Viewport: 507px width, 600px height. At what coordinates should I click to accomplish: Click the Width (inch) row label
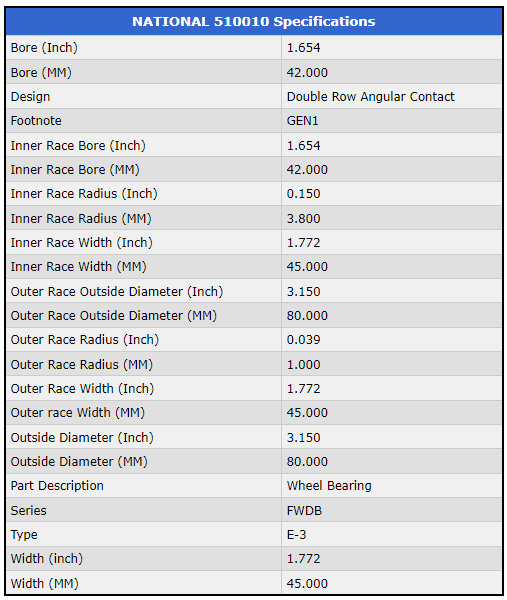pyautogui.click(x=47, y=559)
